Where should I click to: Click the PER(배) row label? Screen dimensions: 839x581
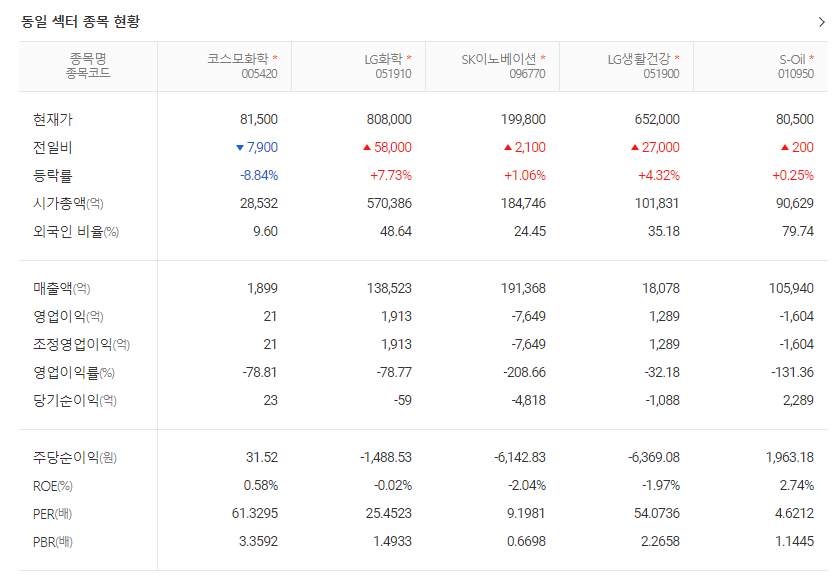52,514
